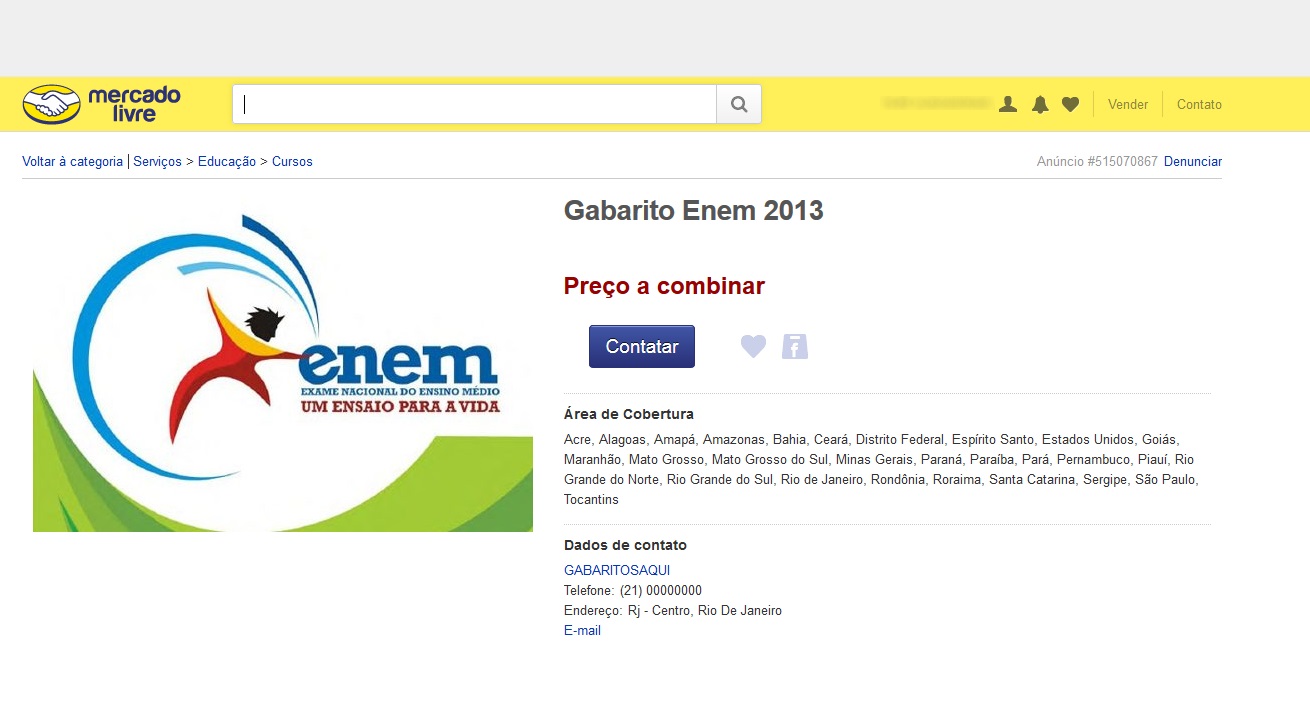Click the Denunciar link

click(1193, 161)
